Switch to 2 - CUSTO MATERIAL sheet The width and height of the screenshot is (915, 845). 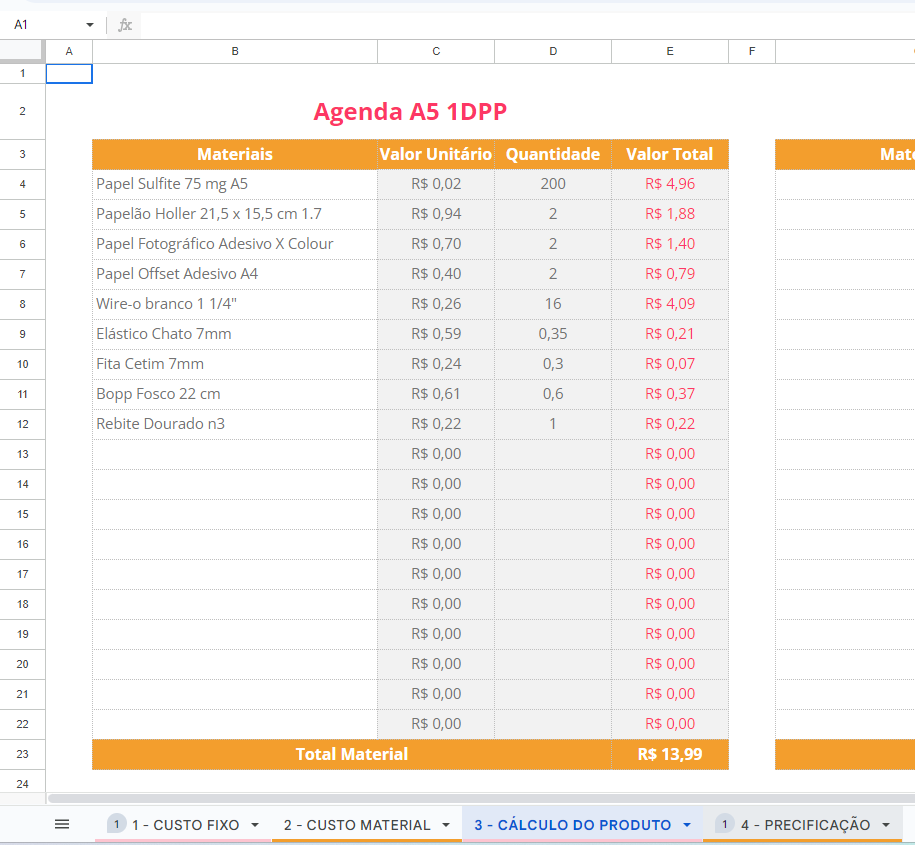click(x=356, y=825)
